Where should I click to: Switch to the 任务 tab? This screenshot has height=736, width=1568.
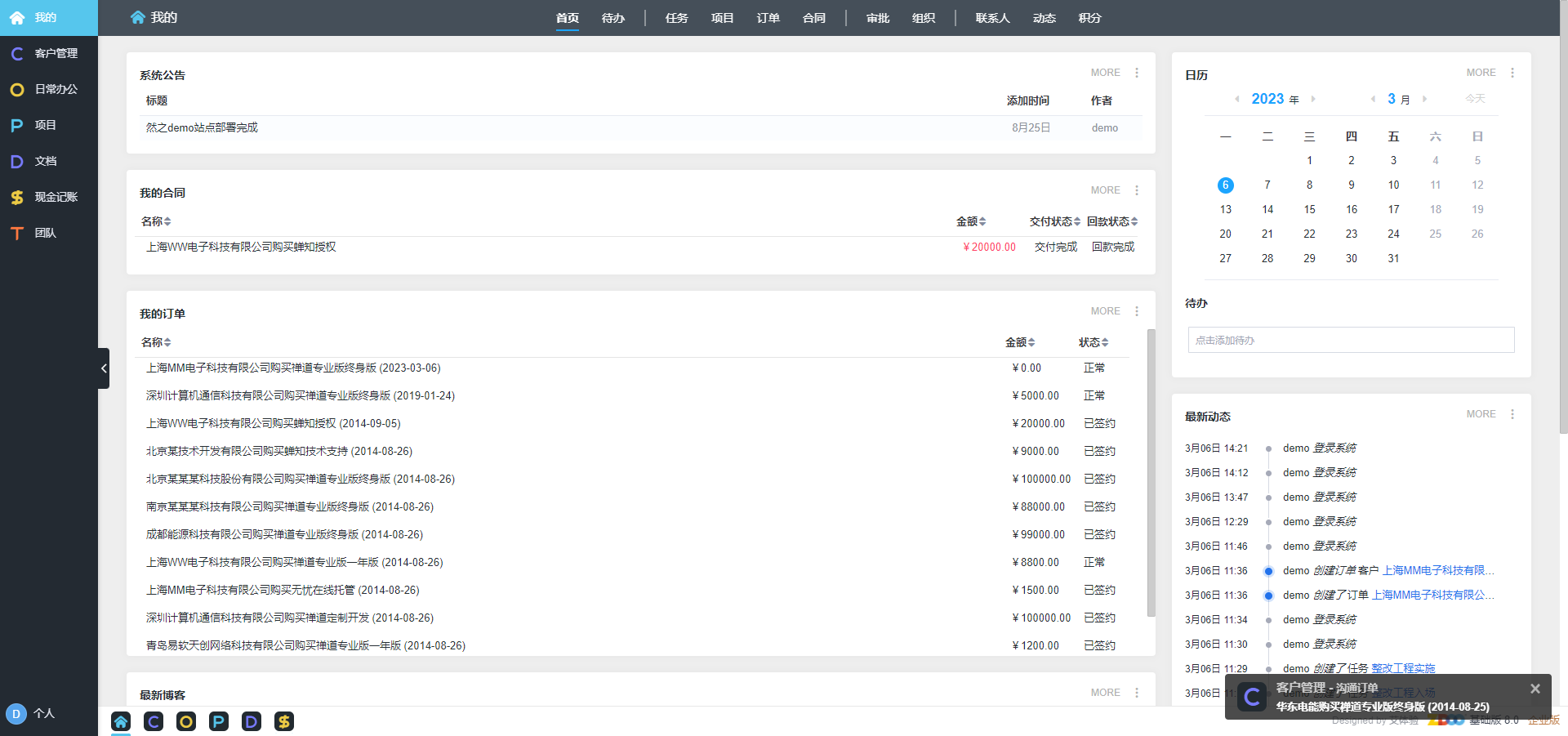point(677,18)
